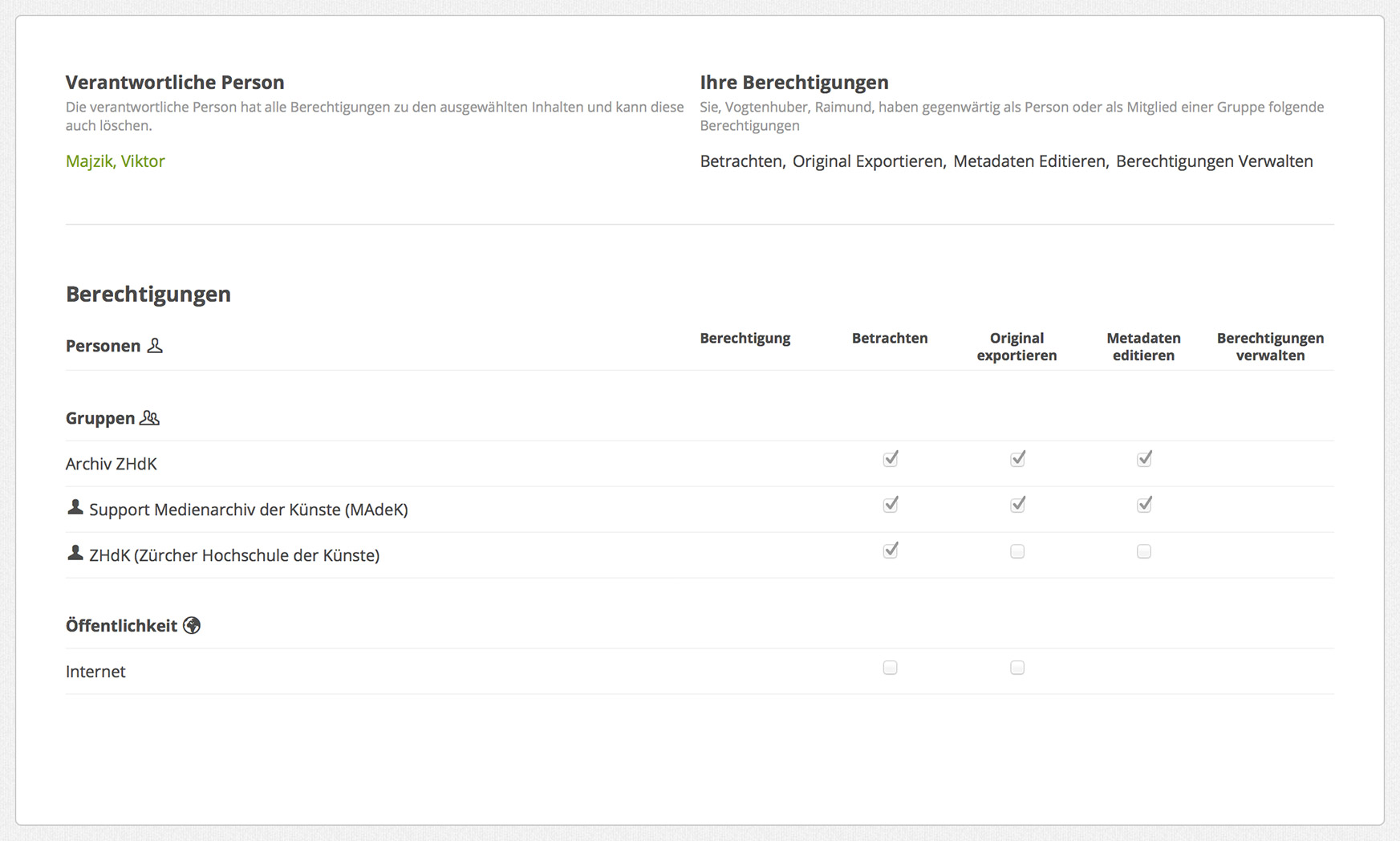Enable Original exportieren for ZHdK group

tap(1017, 551)
